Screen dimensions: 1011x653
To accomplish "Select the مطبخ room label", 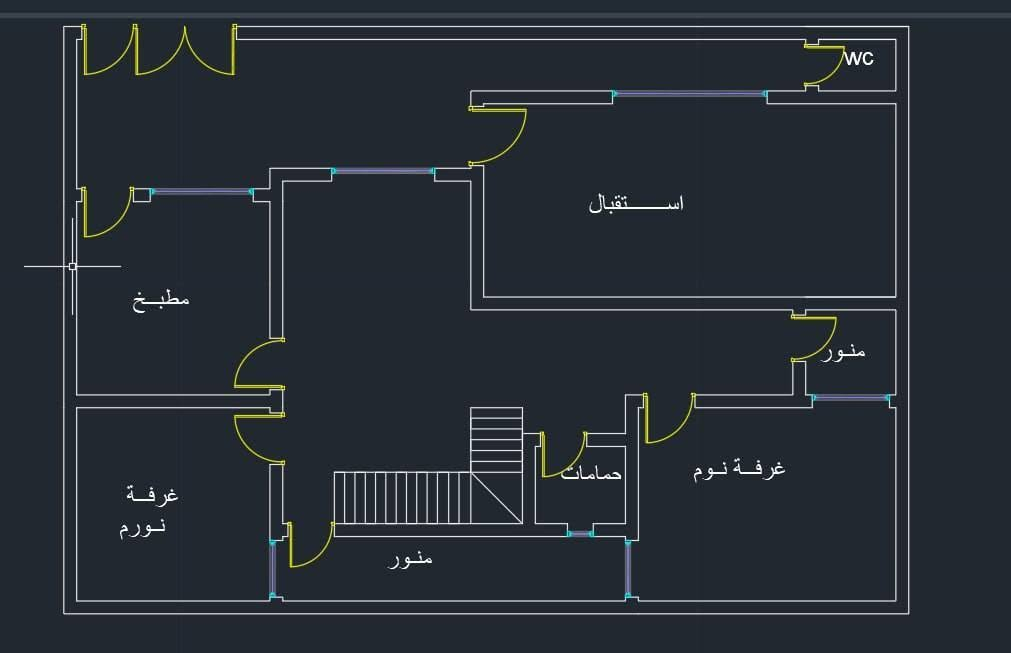I will tap(161, 300).
